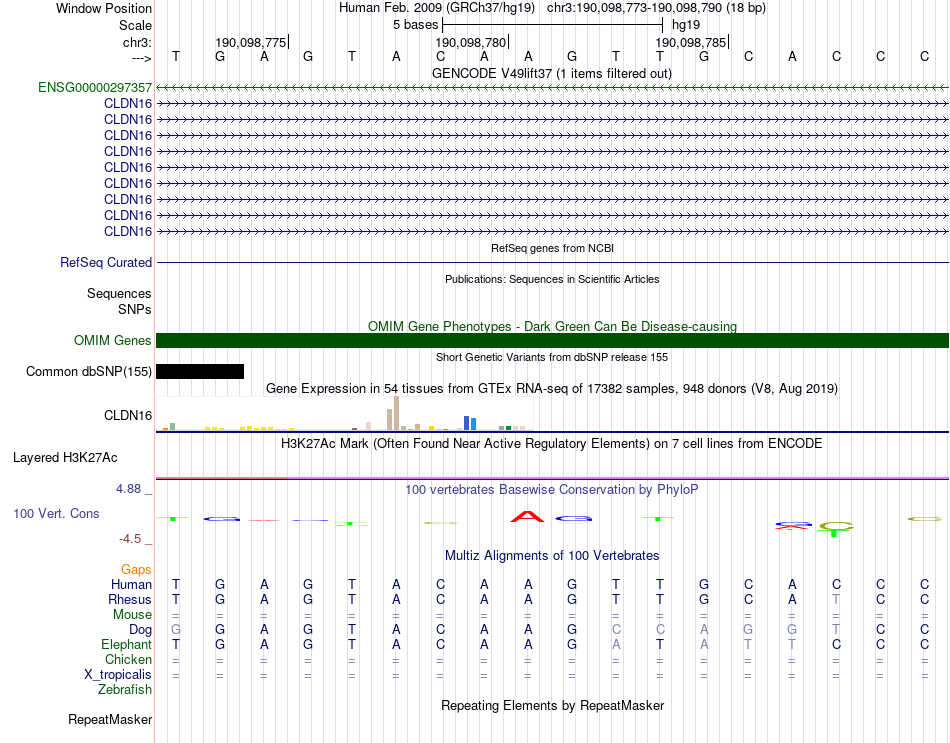Click the CLDN16 label beside the GTEx chart
Viewport: 950px width, 743px height.
pyautogui.click(x=128, y=415)
